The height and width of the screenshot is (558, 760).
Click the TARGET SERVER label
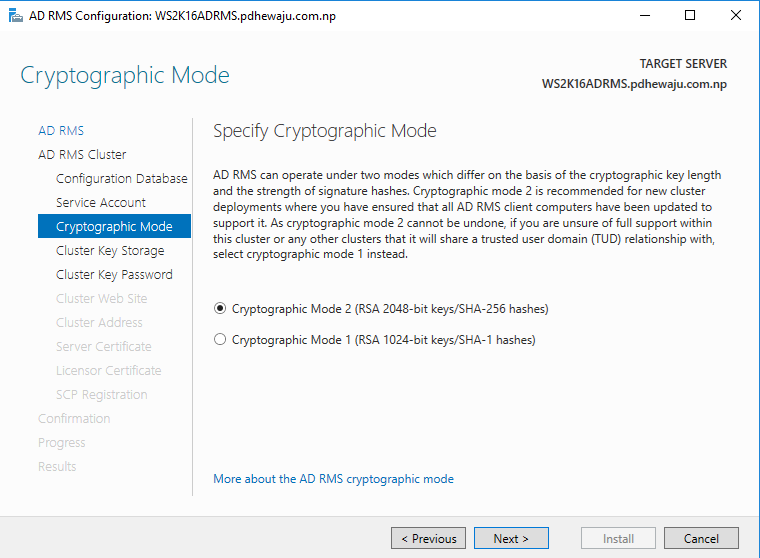click(683, 64)
